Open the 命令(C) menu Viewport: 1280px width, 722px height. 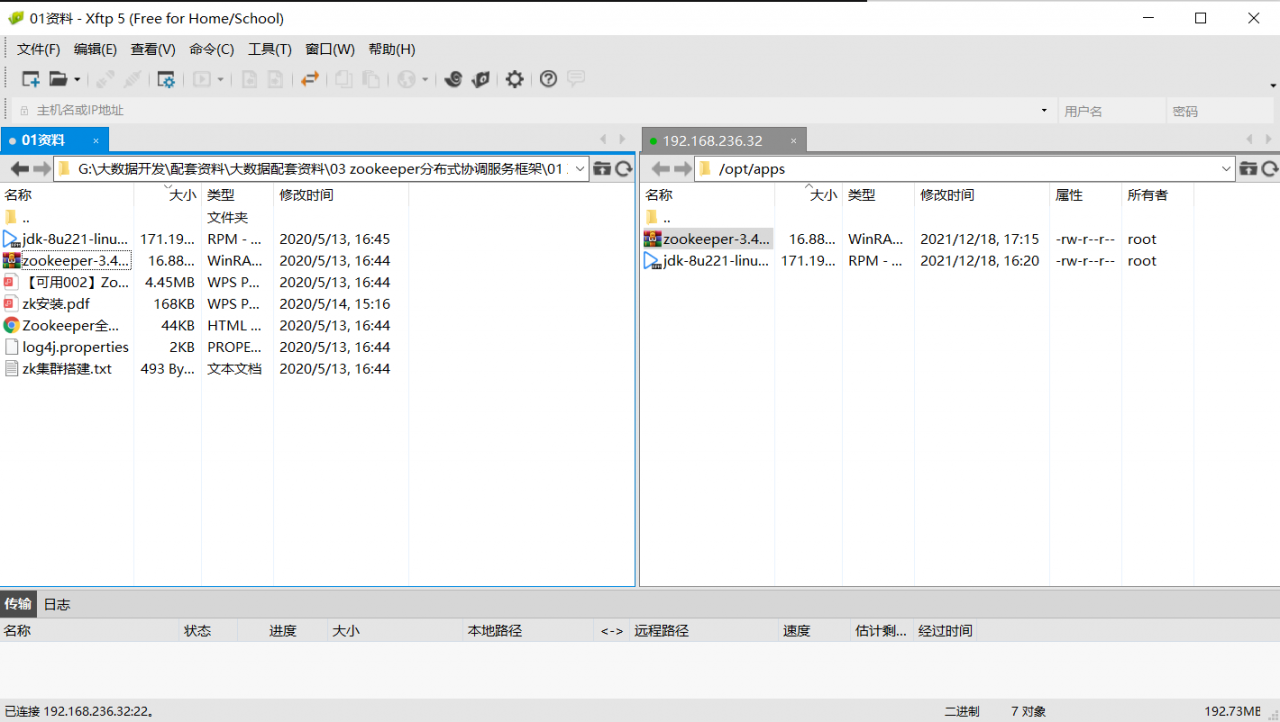211,49
